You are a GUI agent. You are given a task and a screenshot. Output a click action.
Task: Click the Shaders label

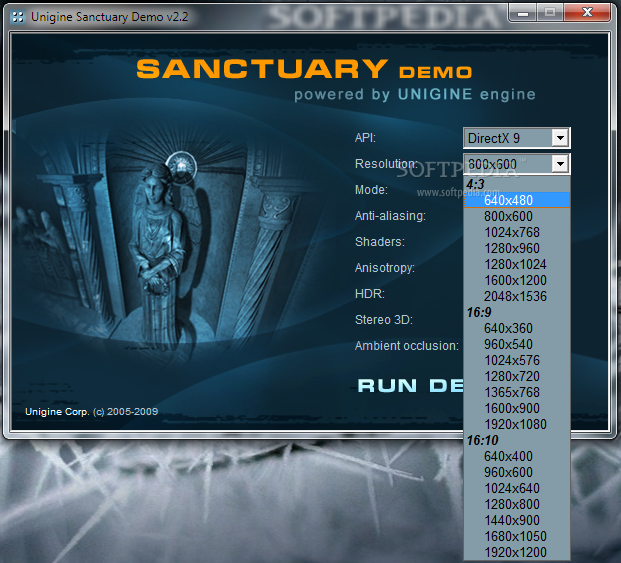tap(380, 242)
